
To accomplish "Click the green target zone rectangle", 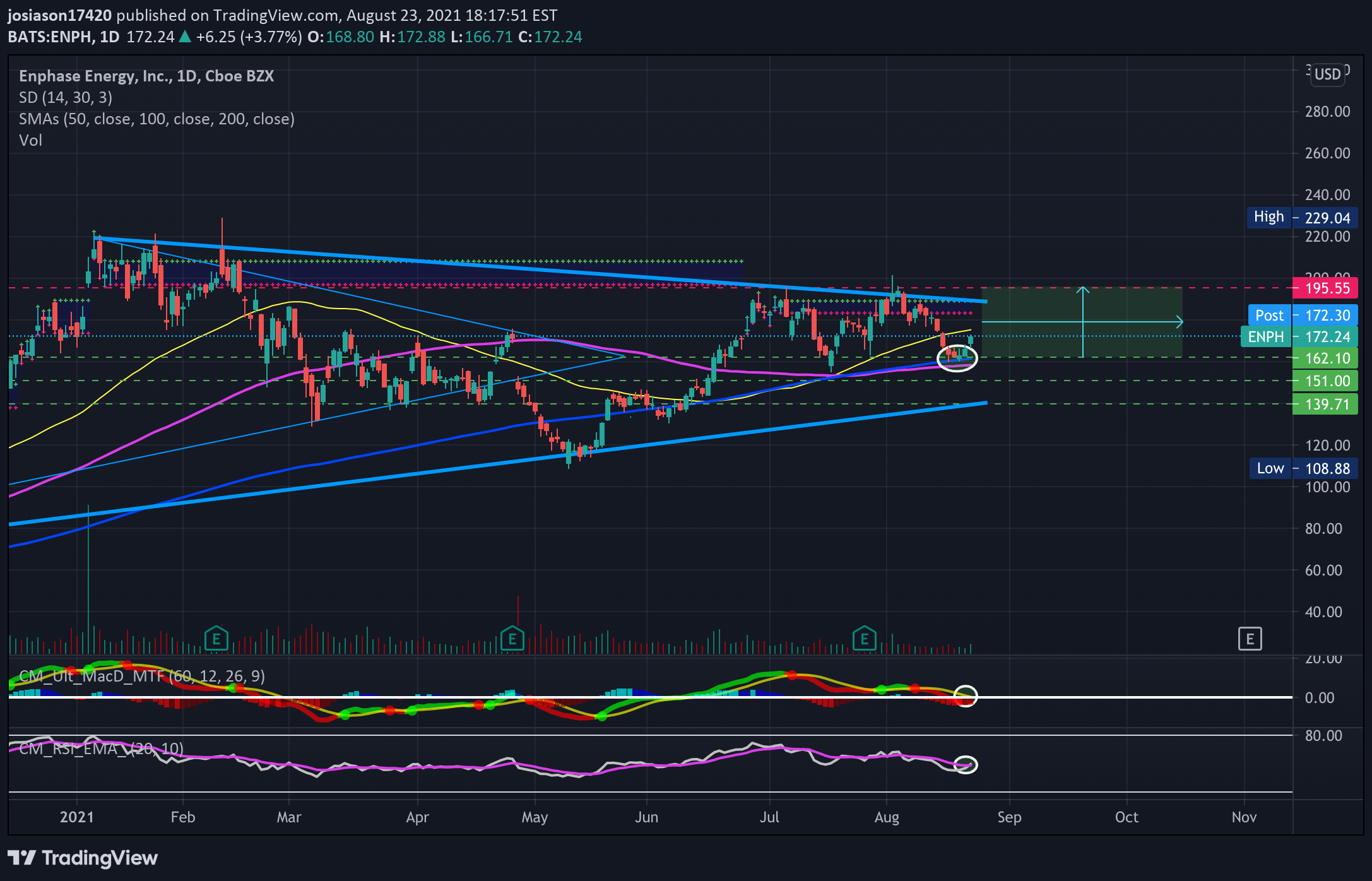I will coord(1082,322).
